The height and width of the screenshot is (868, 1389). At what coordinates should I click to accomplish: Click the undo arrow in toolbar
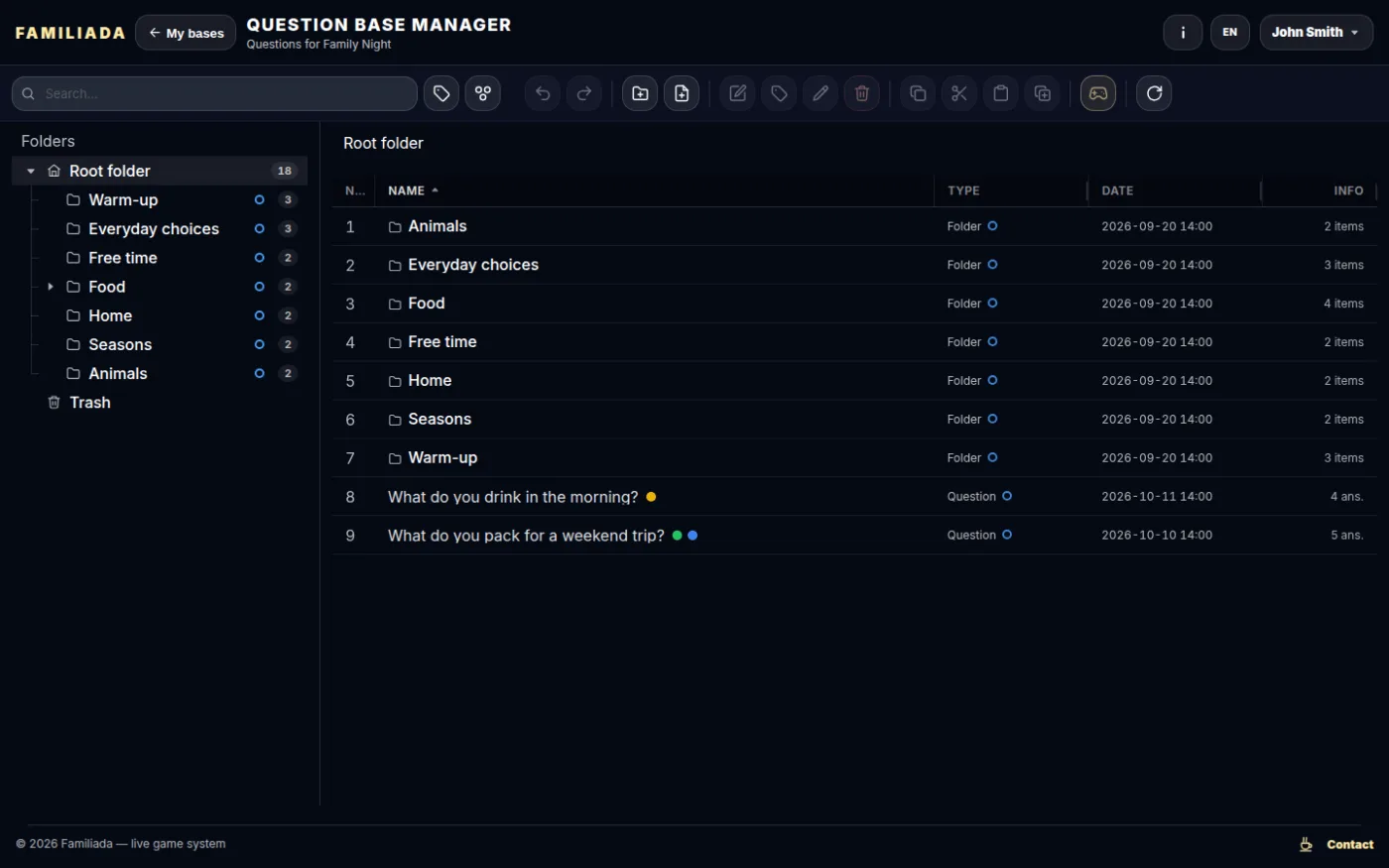pyautogui.click(x=543, y=93)
